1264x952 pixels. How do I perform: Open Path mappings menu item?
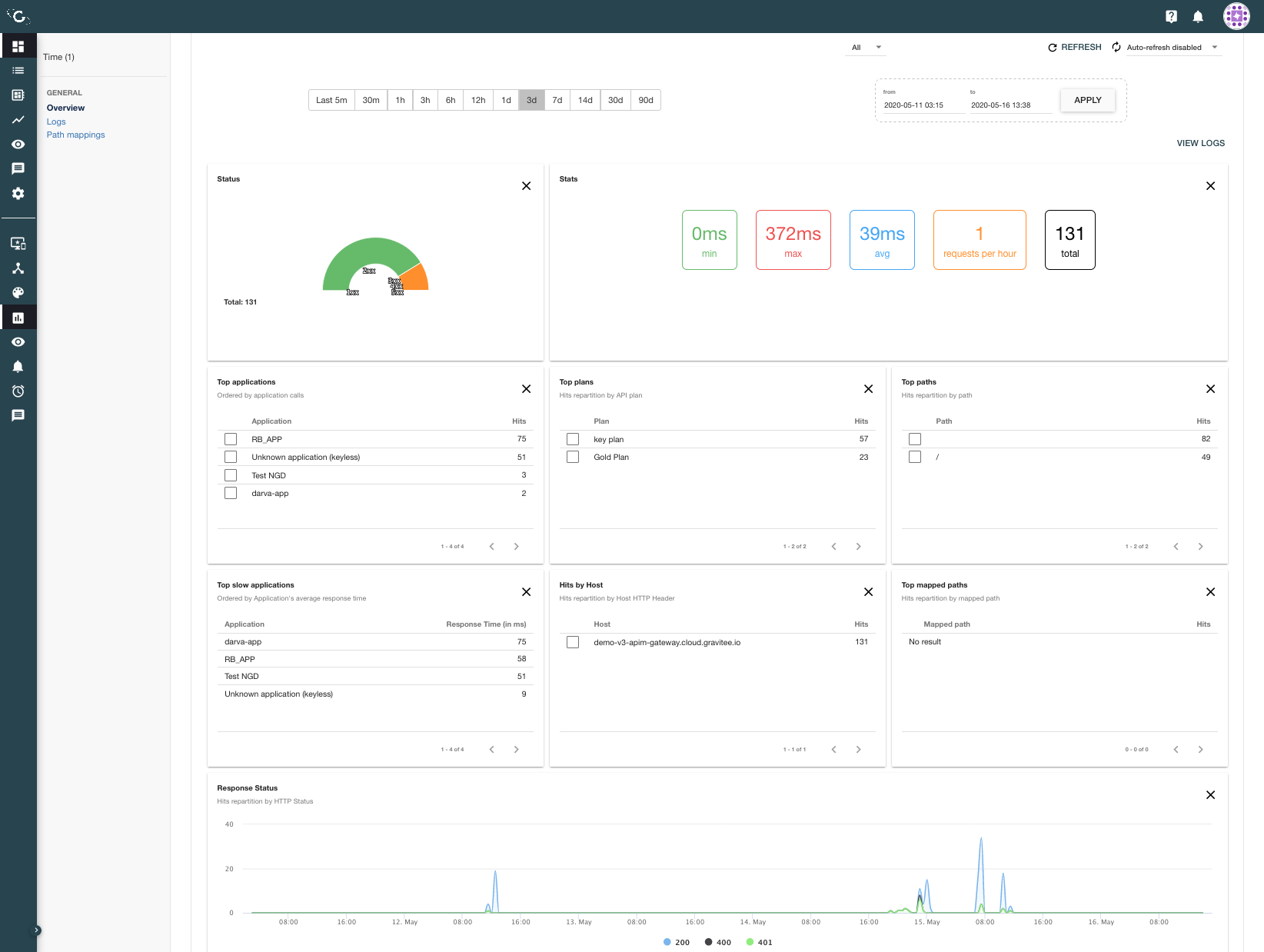(75, 135)
